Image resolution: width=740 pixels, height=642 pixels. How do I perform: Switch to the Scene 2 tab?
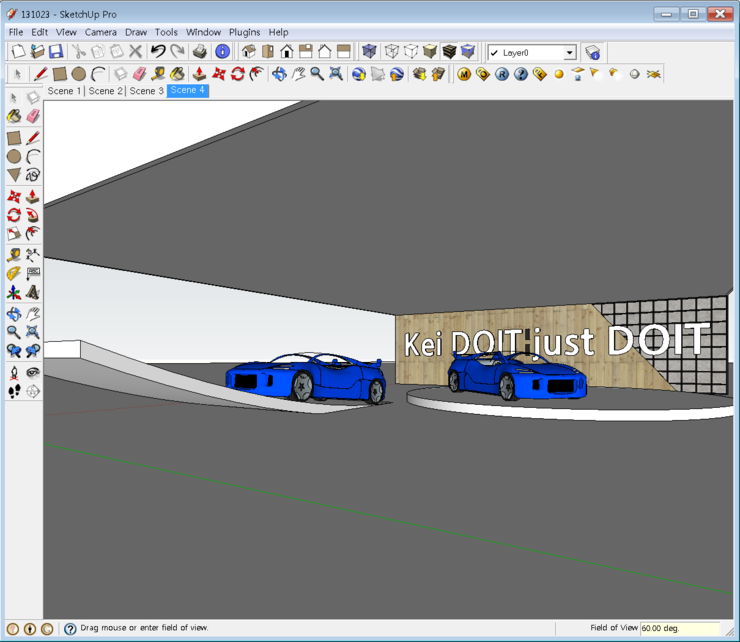[x=105, y=91]
